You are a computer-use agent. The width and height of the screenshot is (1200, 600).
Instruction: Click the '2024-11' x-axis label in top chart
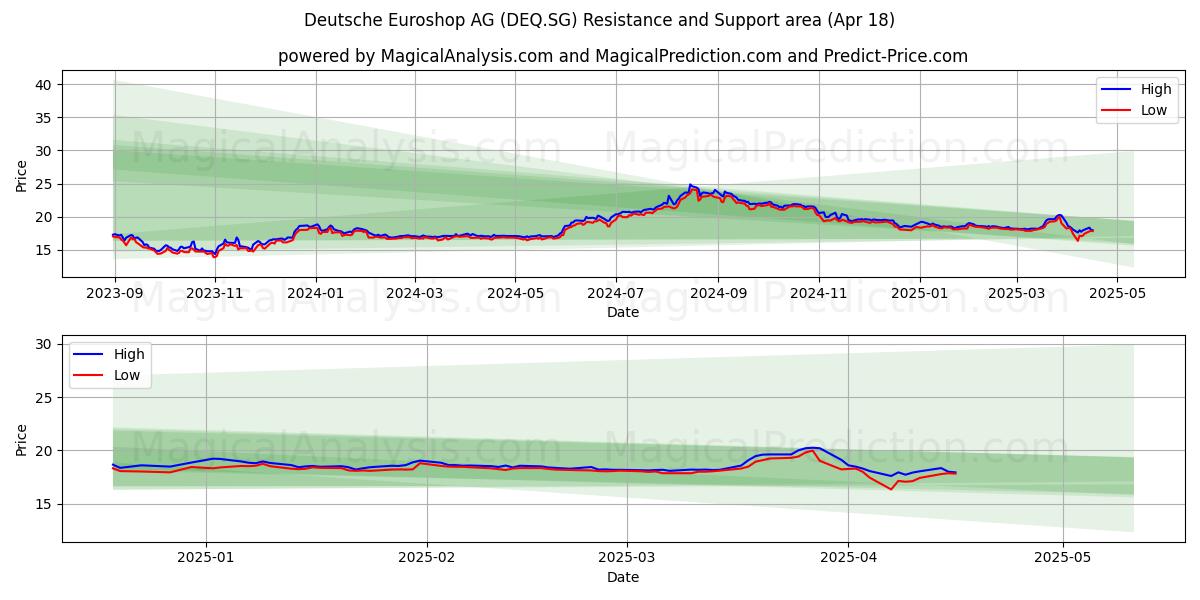click(x=818, y=294)
